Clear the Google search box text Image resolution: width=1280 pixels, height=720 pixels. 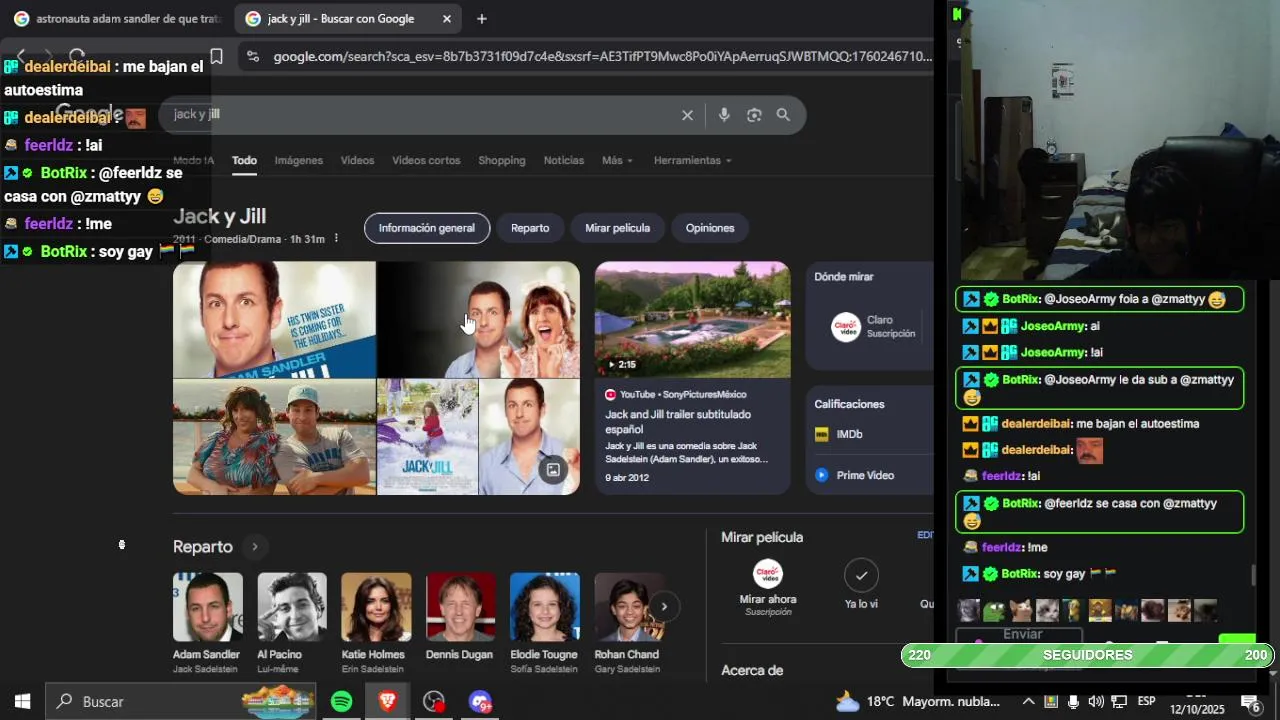coord(687,115)
